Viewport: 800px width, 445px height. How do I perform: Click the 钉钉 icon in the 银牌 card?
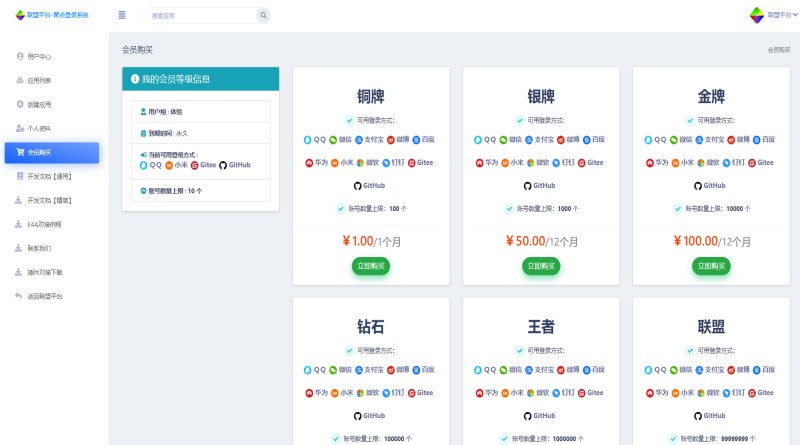tap(556, 163)
